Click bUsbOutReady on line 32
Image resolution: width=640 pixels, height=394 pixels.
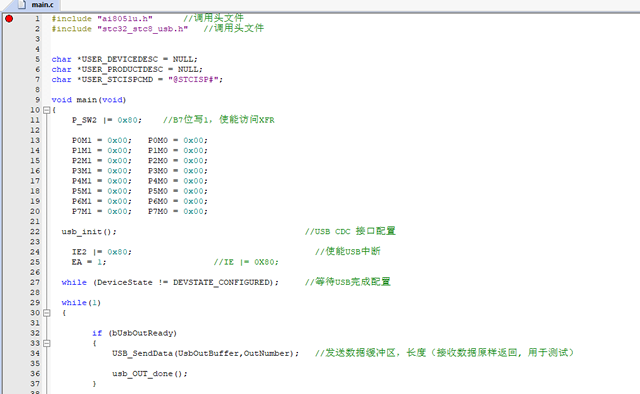click(142, 333)
